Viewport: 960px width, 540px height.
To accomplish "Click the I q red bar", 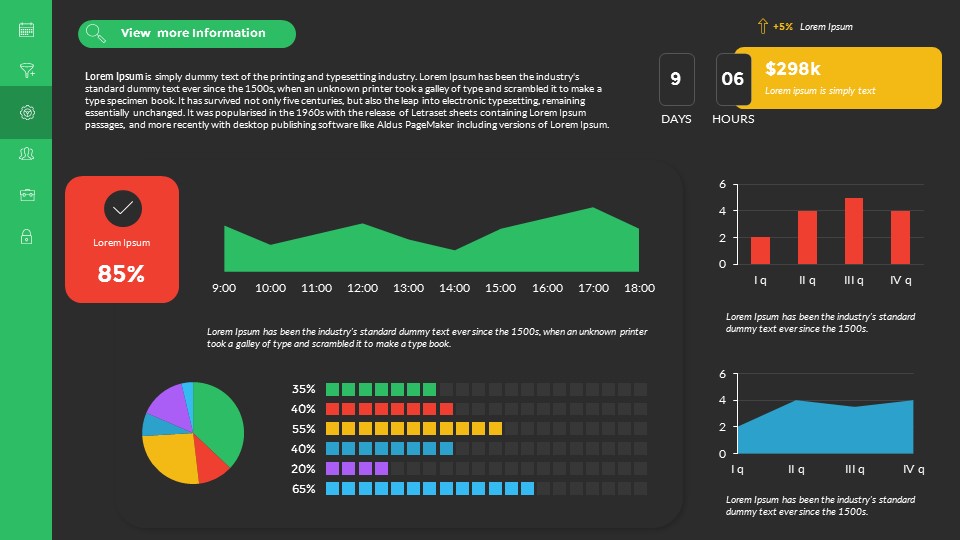I will point(760,250).
